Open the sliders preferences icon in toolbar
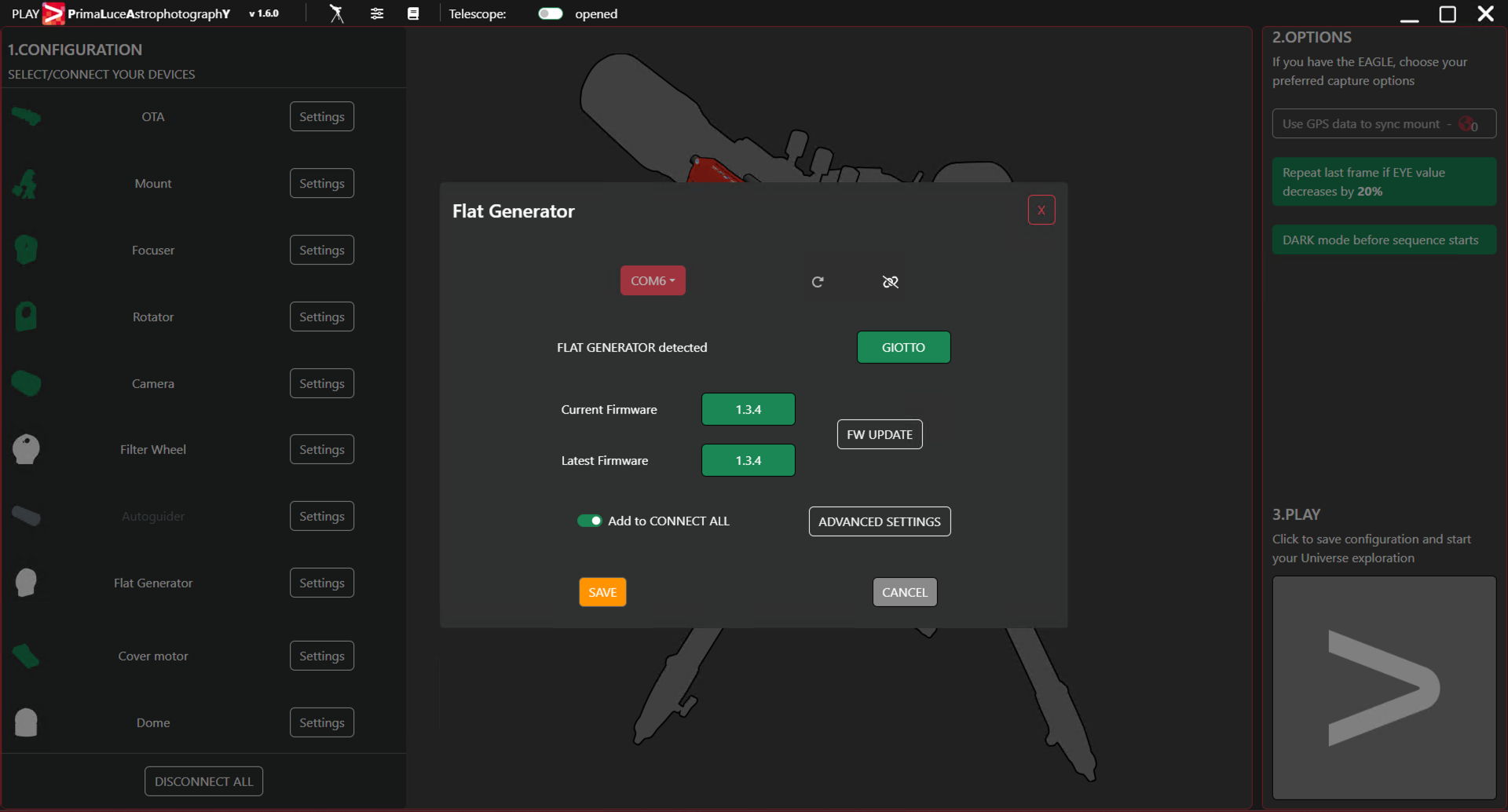The height and width of the screenshot is (812, 1508). click(x=377, y=13)
